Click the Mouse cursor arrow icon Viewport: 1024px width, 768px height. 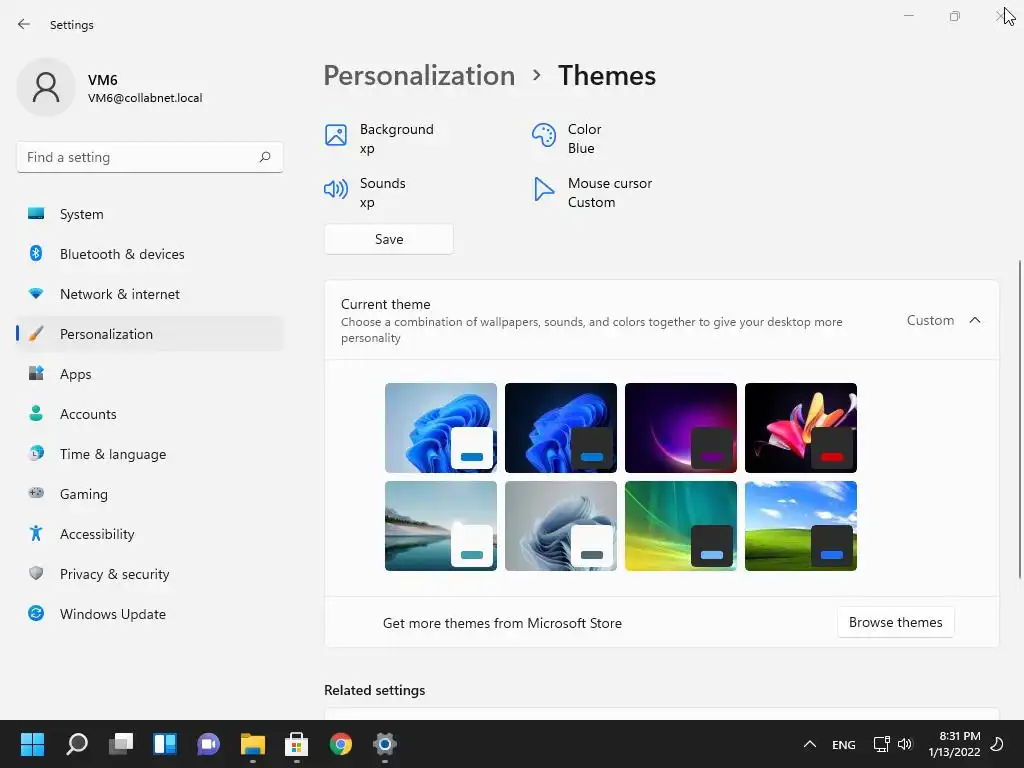coord(543,189)
